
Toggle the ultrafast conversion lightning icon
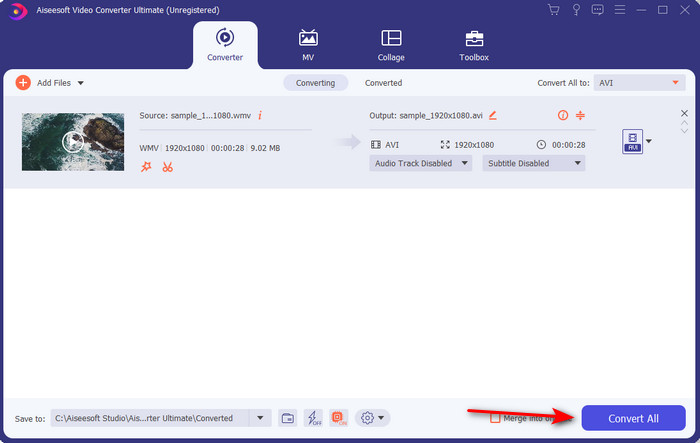point(313,418)
